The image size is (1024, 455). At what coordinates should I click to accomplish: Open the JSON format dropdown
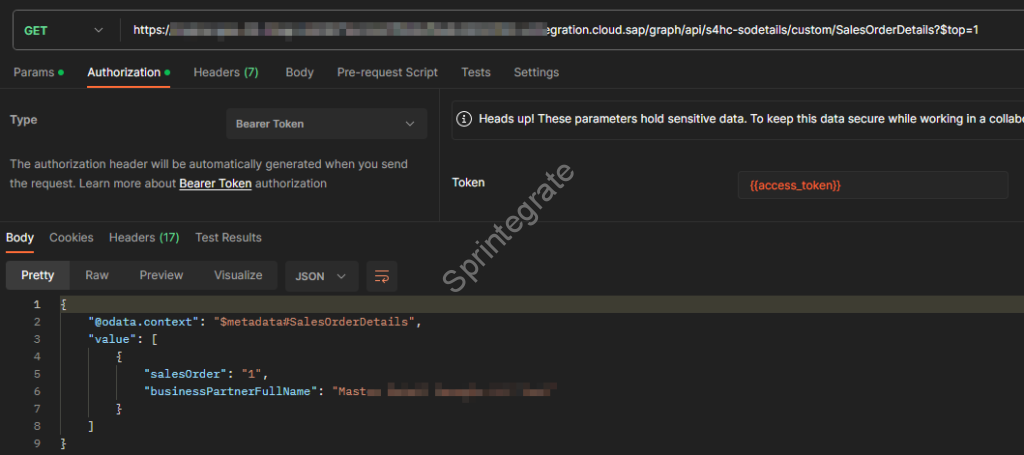tap(321, 276)
